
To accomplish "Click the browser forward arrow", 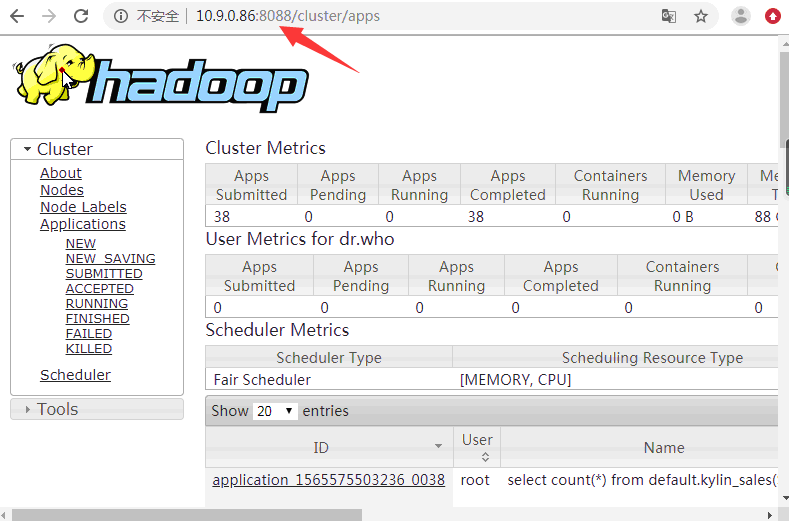I will pyautogui.click(x=49, y=16).
